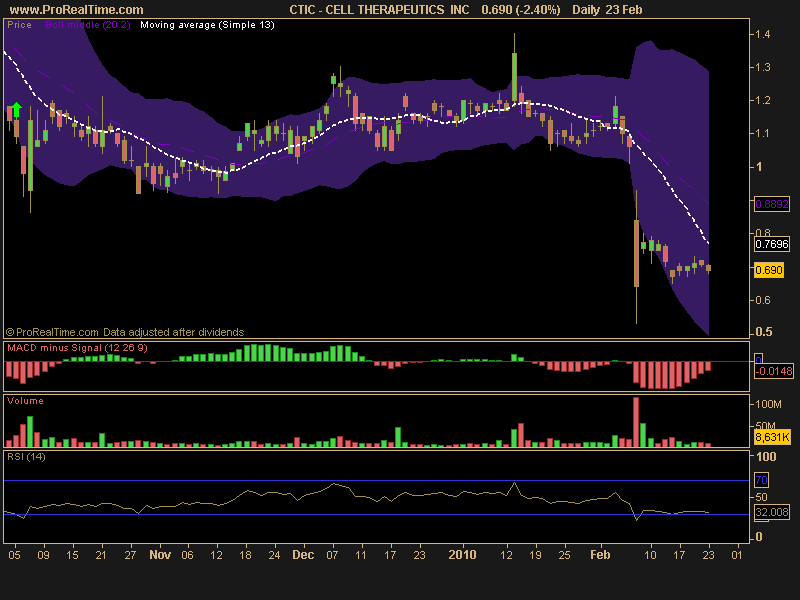The image size is (800, 600).
Task: Click the green up arrow signal marker
Action: pos(16,110)
